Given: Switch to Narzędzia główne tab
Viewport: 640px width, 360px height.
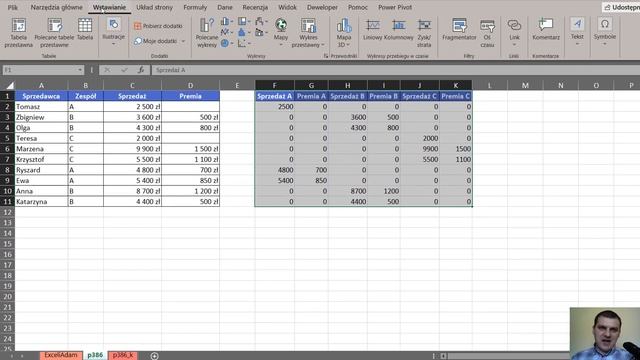Looking at the screenshot, I should click(56, 7).
